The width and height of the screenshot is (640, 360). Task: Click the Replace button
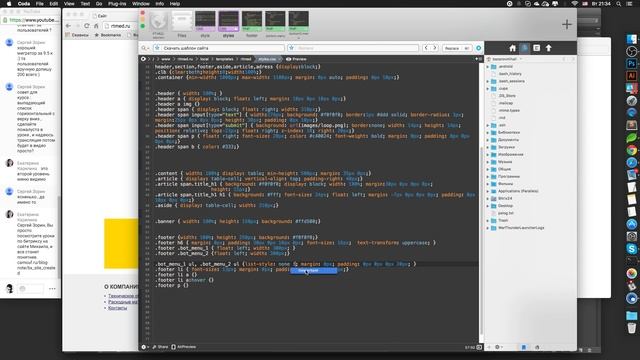pyautogui.click(x=451, y=48)
